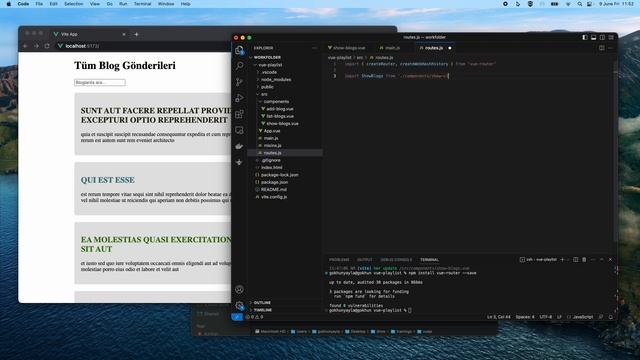Open the zsh vue-playlist terminal selector
The width and height of the screenshot is (640, 360).
click(538, 260)
